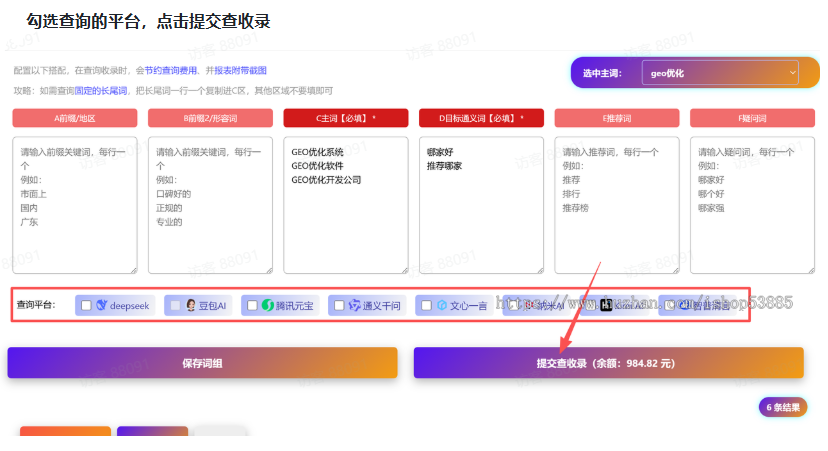The image size is (828, 451).
Task: Click the 选中主词: label
Action: 603,73
